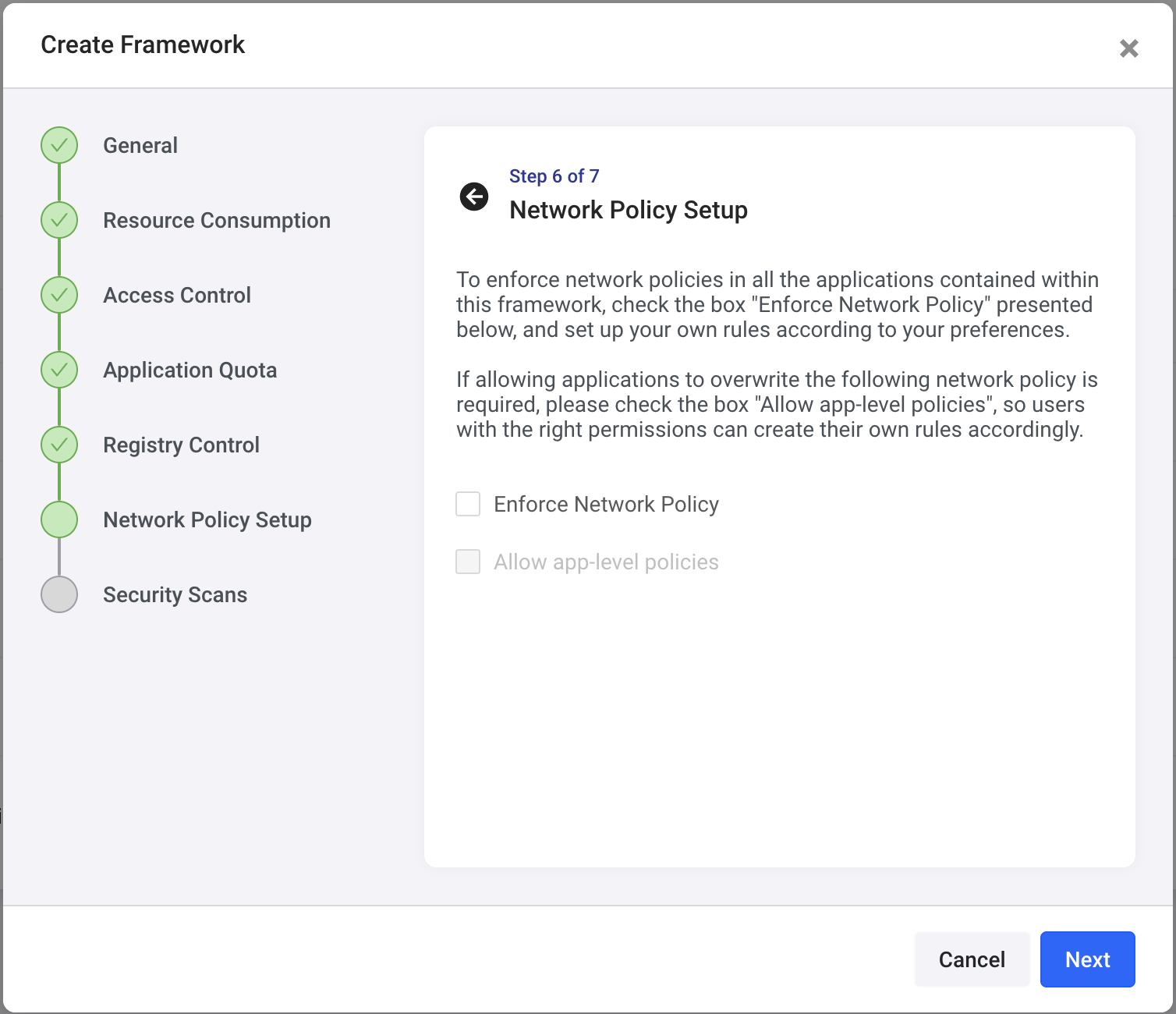Click the Network Policy Setup step circle
1176x1014 pixels.
click(59, 519)
